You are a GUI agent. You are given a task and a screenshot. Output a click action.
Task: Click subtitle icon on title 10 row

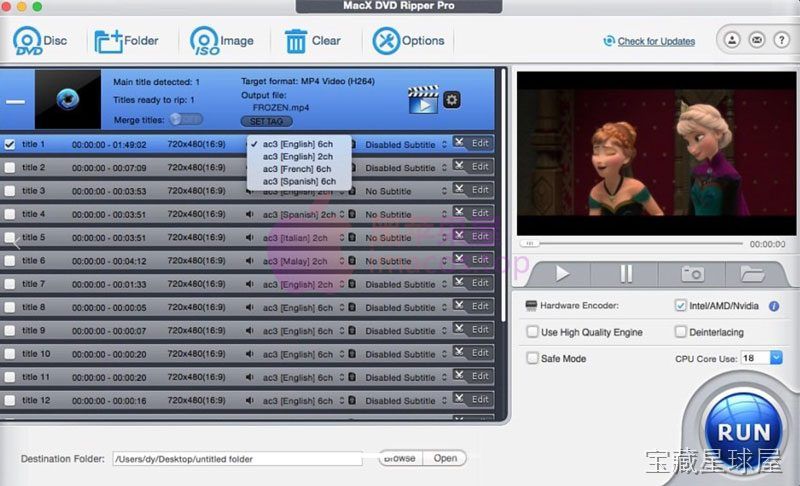pyautogui.click(x=352, y=354)
